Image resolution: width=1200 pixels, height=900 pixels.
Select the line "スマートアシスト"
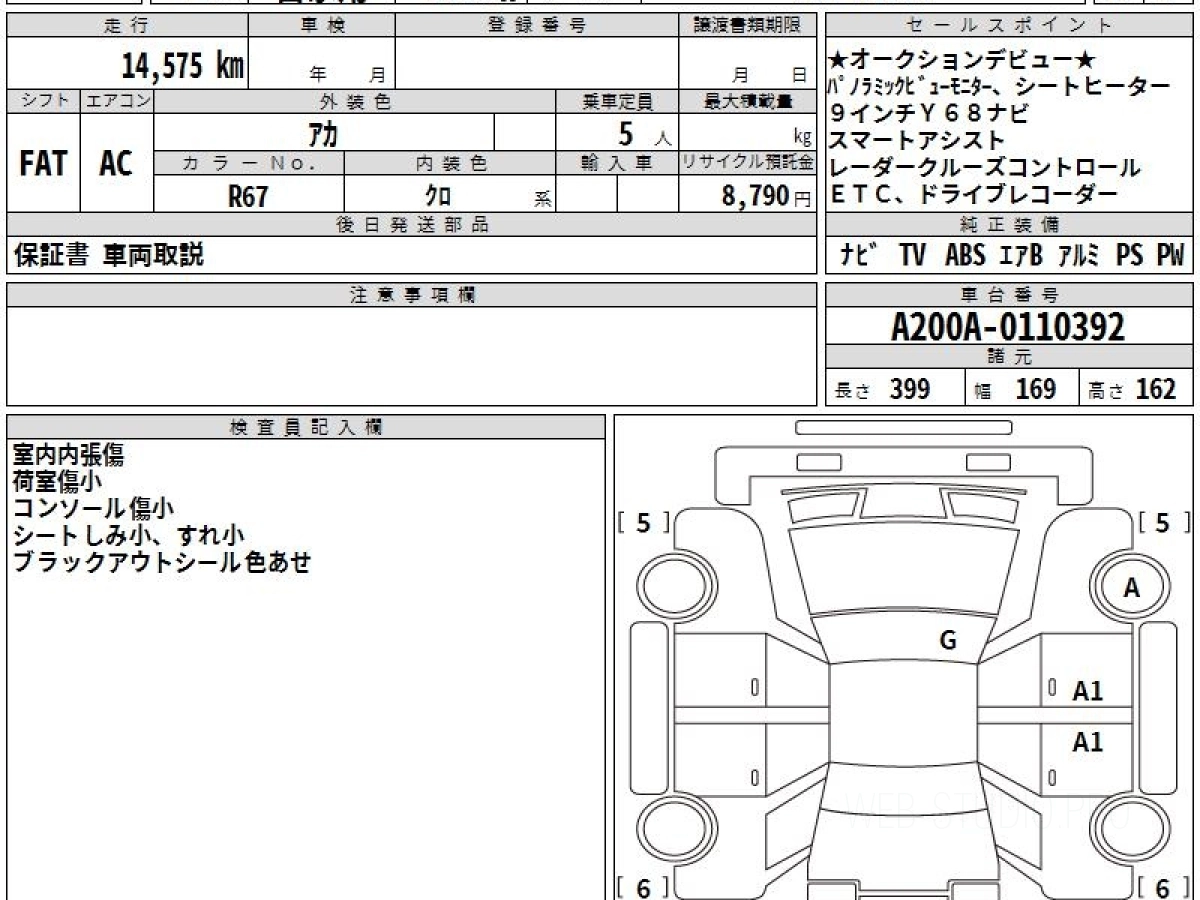pyautogui.click(x=917, y=140)
